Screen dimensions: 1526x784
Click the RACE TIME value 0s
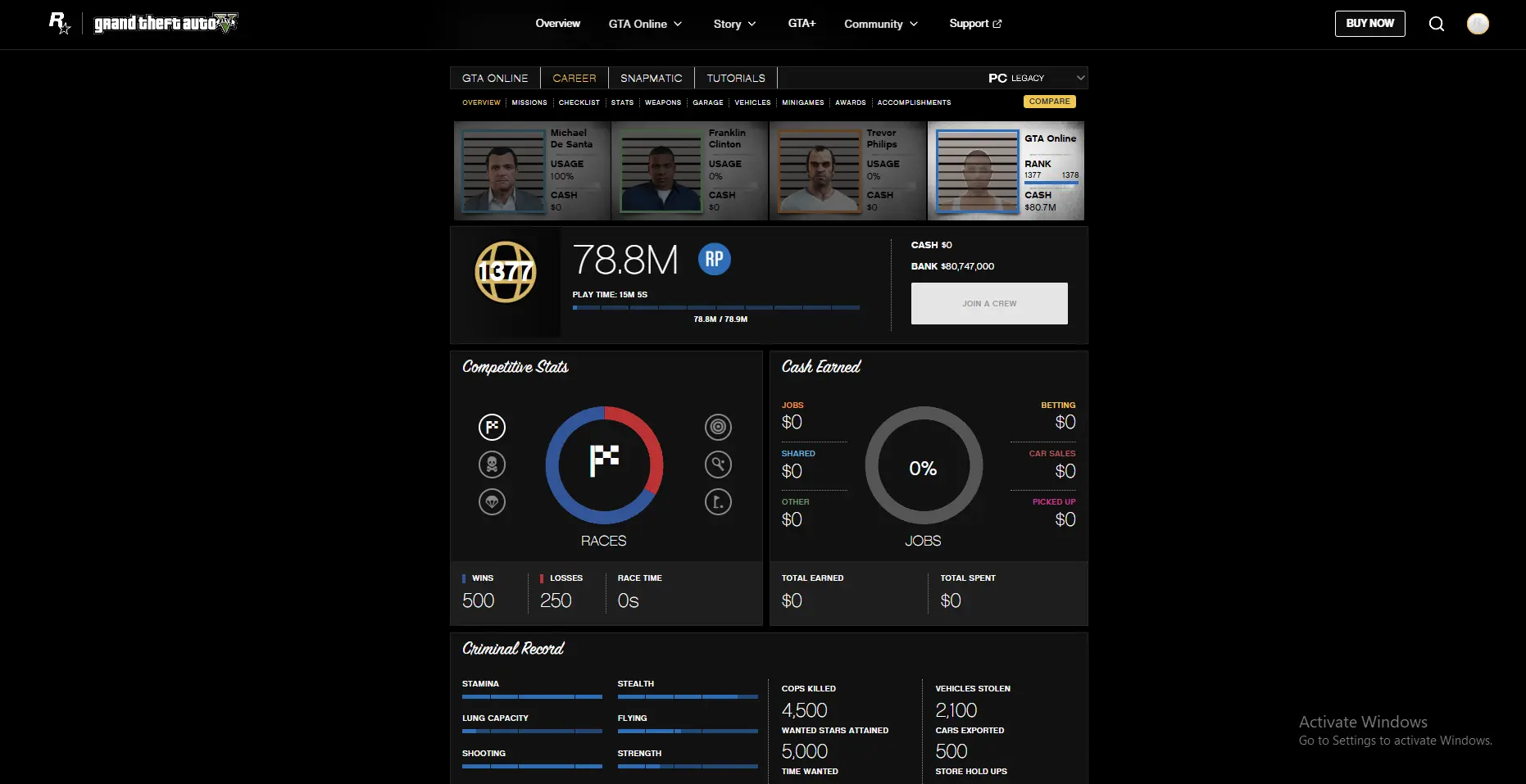coord(629,600)
